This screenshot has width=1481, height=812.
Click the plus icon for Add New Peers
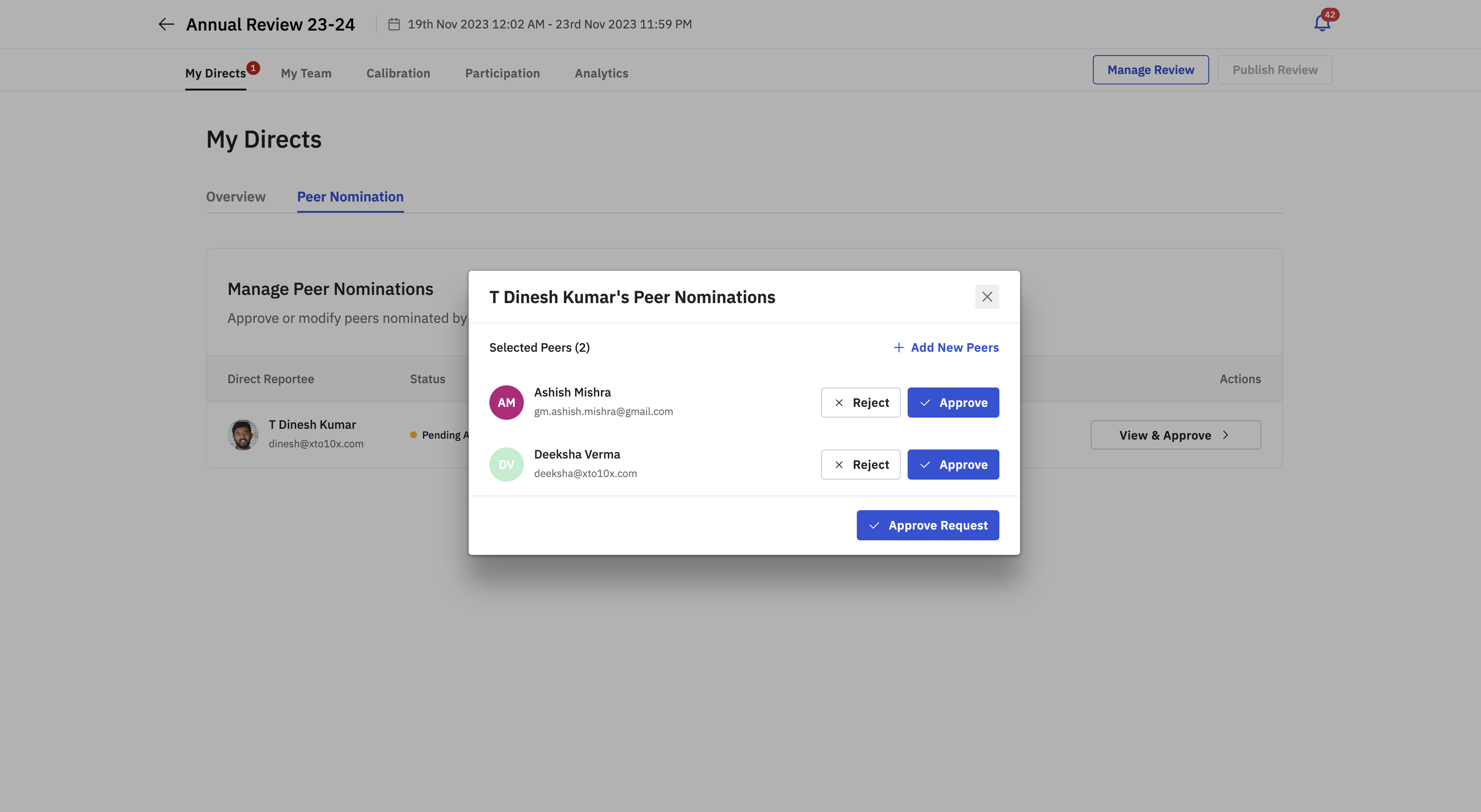899,347
